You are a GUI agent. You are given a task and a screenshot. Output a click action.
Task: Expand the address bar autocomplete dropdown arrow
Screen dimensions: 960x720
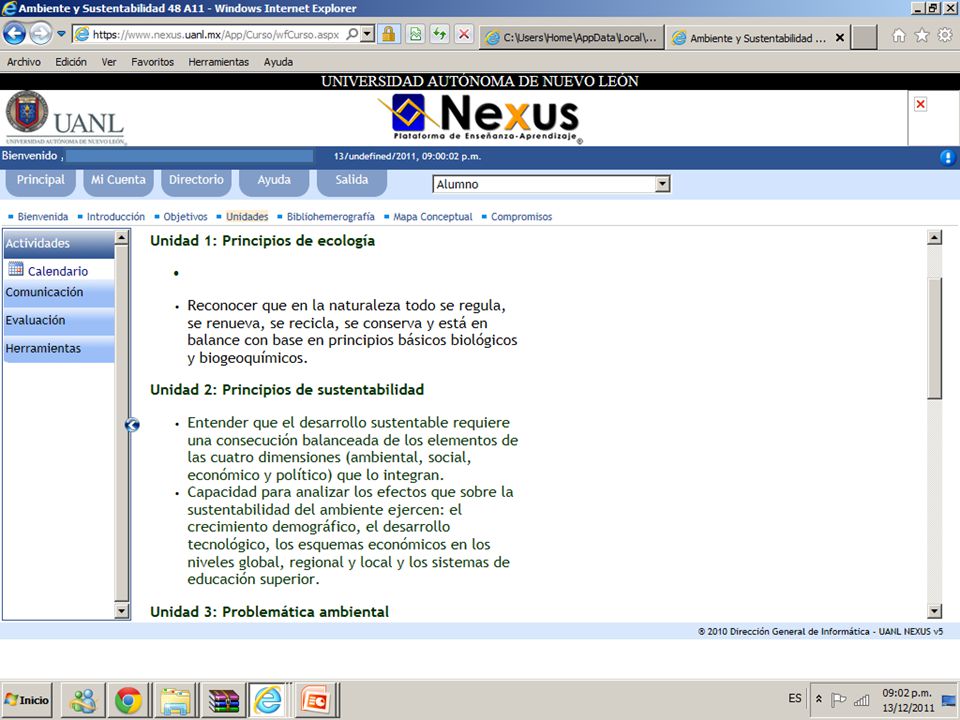(367, 34)
